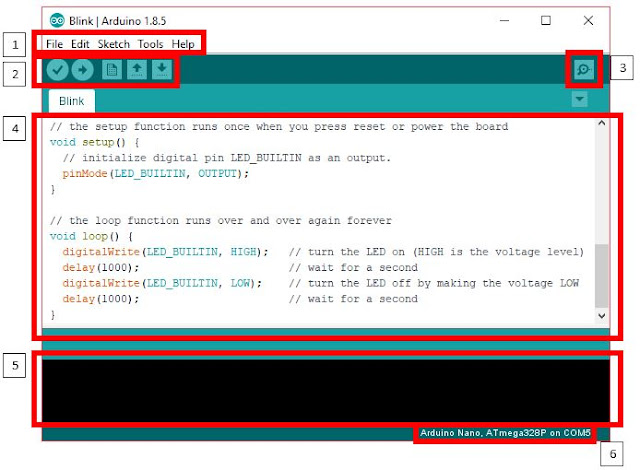Click 'digitalWrite(LED_BUILTIN, LOW);' code
The height and width of the screenshot is (470, 640).
coord(162,283)
